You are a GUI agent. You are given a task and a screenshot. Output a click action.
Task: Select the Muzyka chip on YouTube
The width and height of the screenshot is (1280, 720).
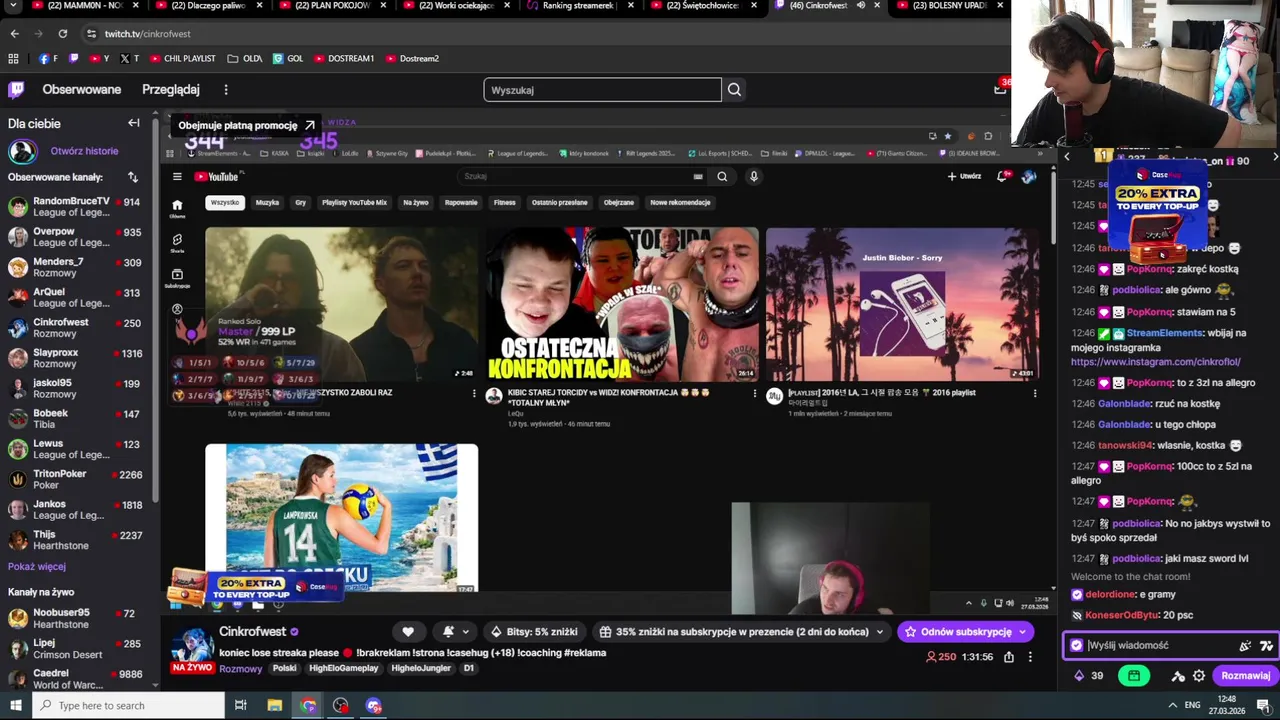pos(267,202)
